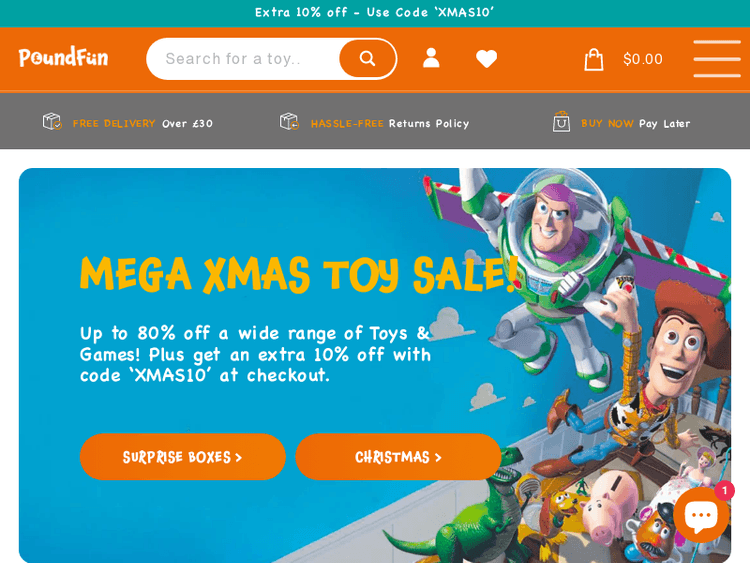Focus the 'Search for a toy' field

coord(243,59)
